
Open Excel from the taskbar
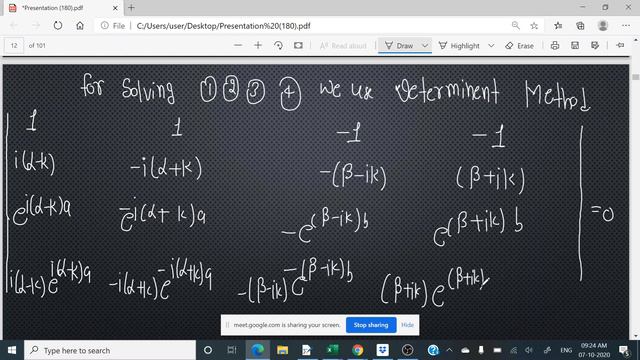(x=332, y=350)
